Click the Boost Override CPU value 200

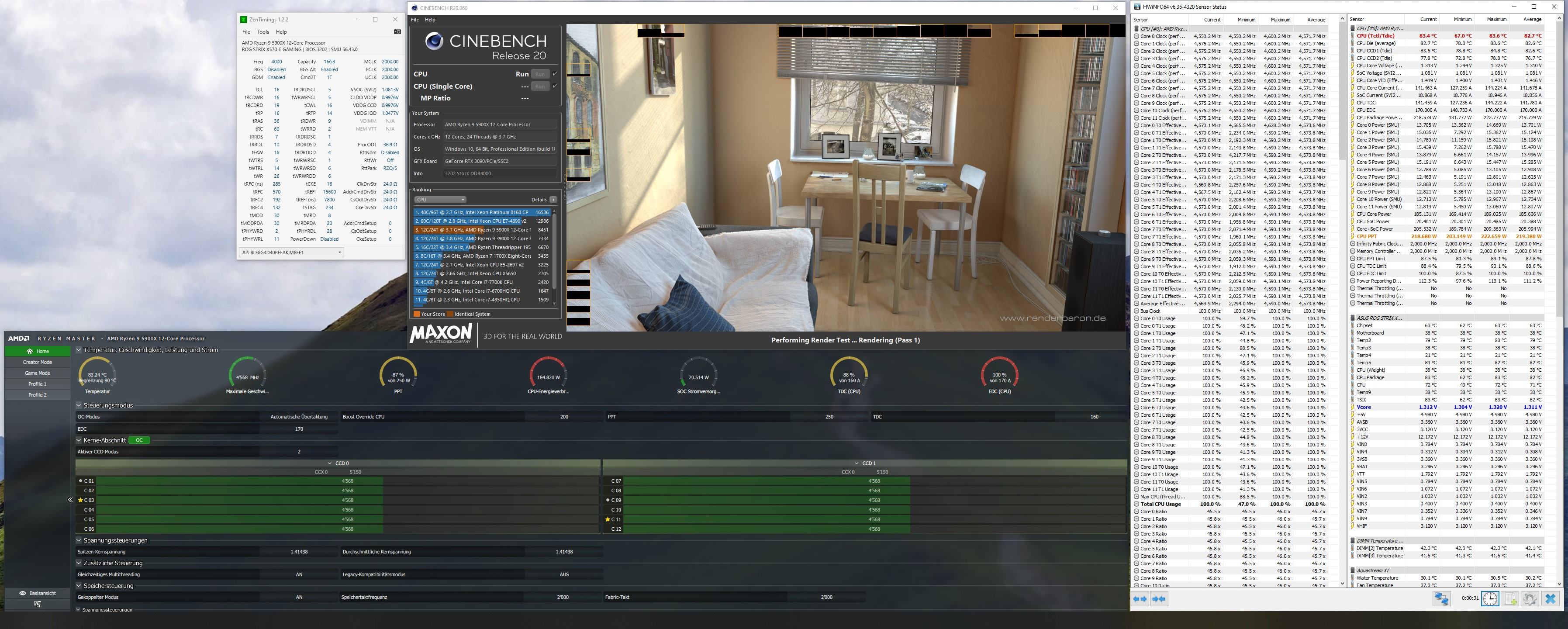click(x=564, y=417)
